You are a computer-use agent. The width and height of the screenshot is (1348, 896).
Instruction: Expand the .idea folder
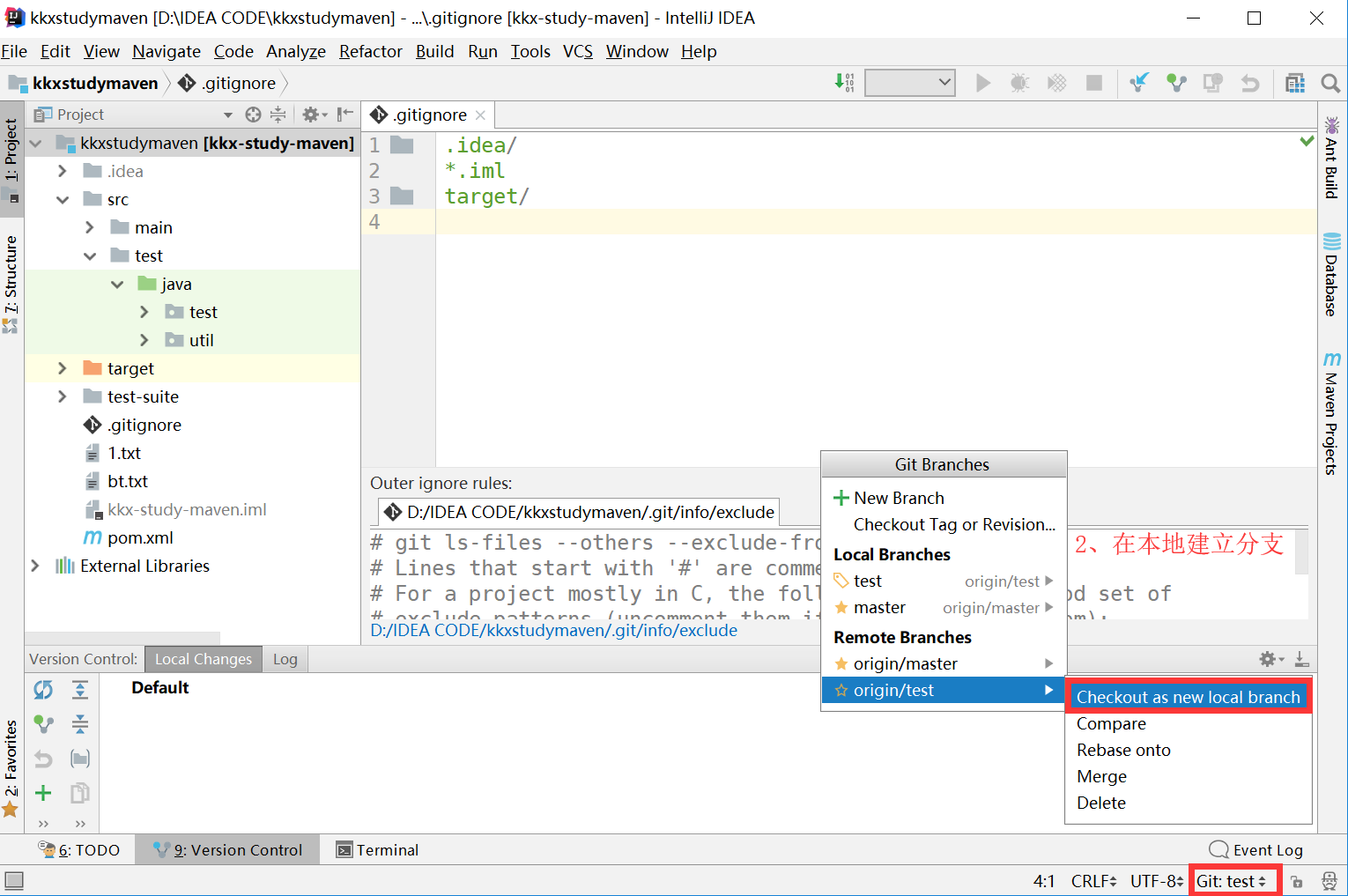(x=62, y=171)
